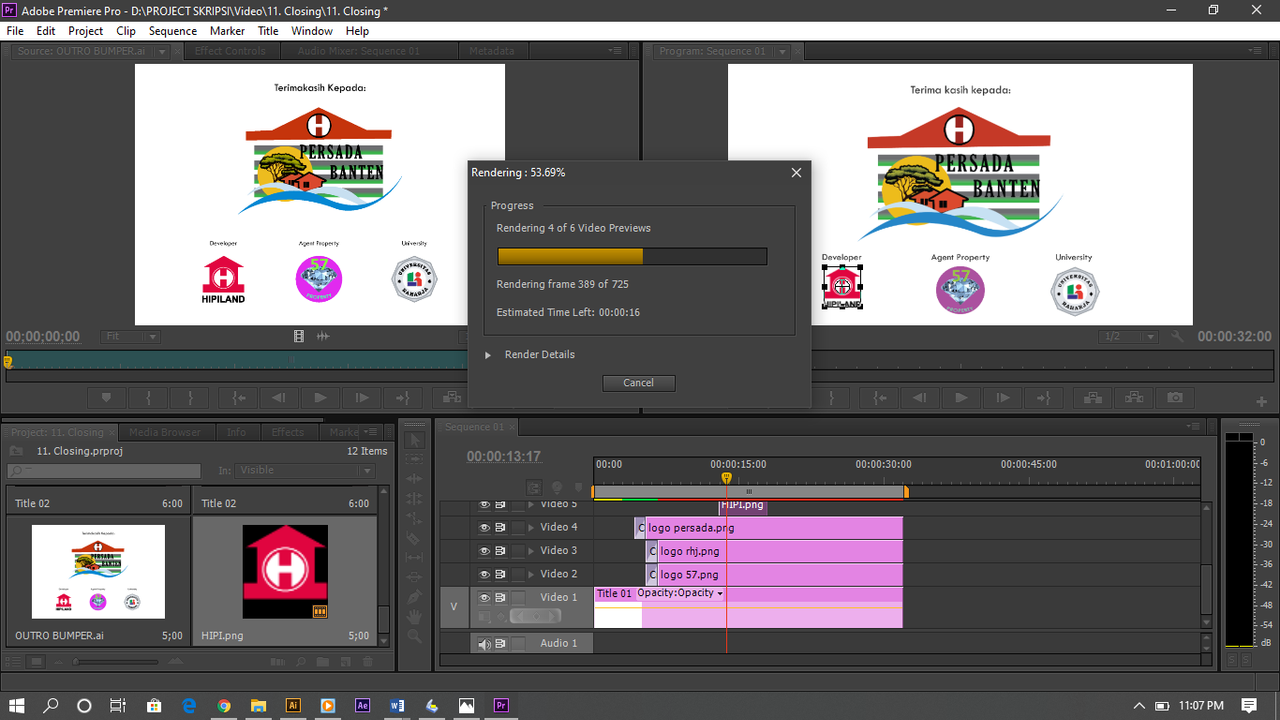Switch to the Media Browser tab
The width and height of the screenshot is (1280, 720).
(x=166, y=433)
